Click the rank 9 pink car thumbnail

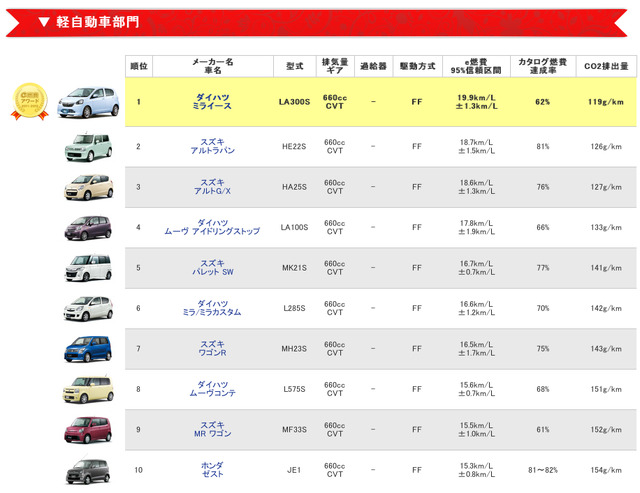(x=88, y=430)
